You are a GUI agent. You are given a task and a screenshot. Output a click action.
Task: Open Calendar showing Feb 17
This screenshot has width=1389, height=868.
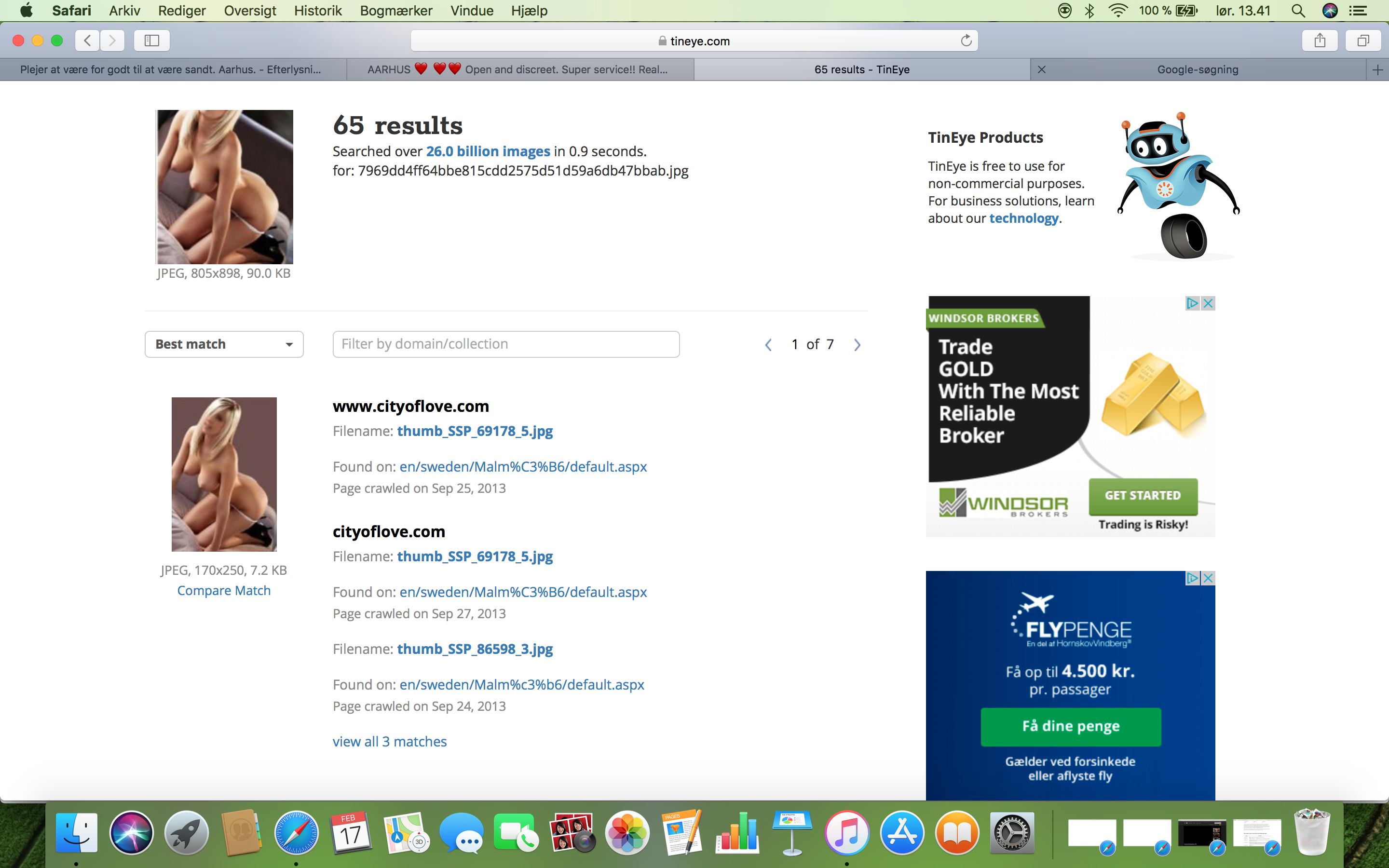(x=351, y=832)
